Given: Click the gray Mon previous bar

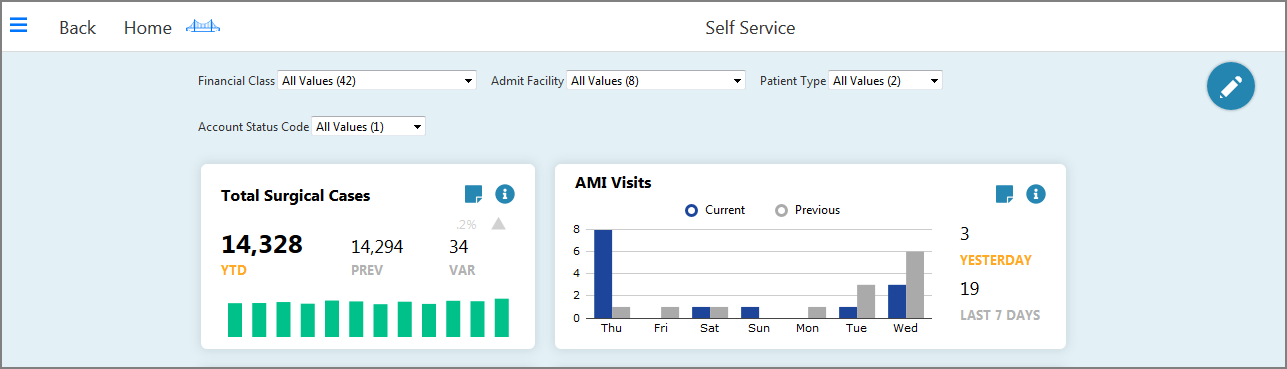Looking at the screenshot, I should pyautogui.click(x=817, y=312).
